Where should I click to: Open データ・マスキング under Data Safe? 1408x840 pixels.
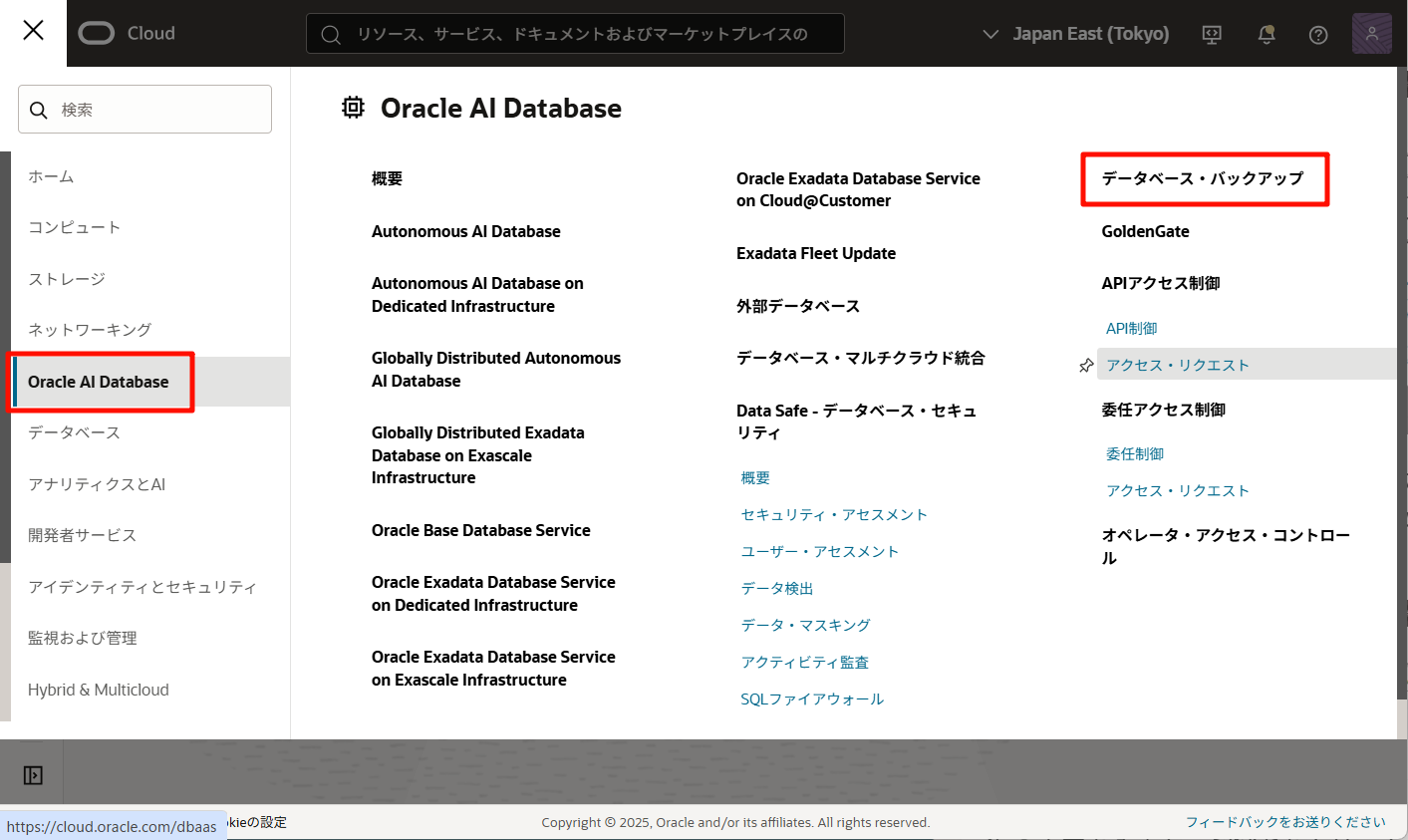click(806, 626)
